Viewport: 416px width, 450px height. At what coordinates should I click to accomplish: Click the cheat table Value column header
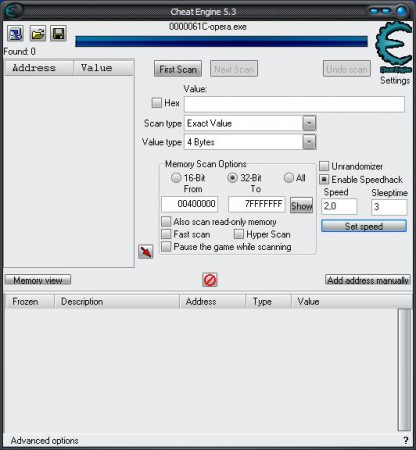351,302
